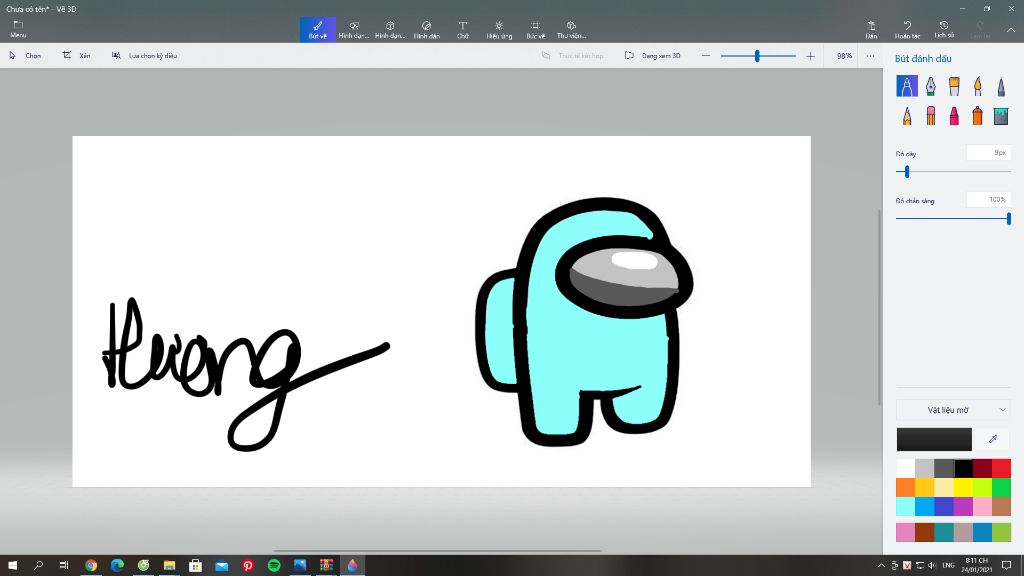Viewport: 1024px width, 576px height.
Task: Click the current color preview box
Action: point(934,440)
